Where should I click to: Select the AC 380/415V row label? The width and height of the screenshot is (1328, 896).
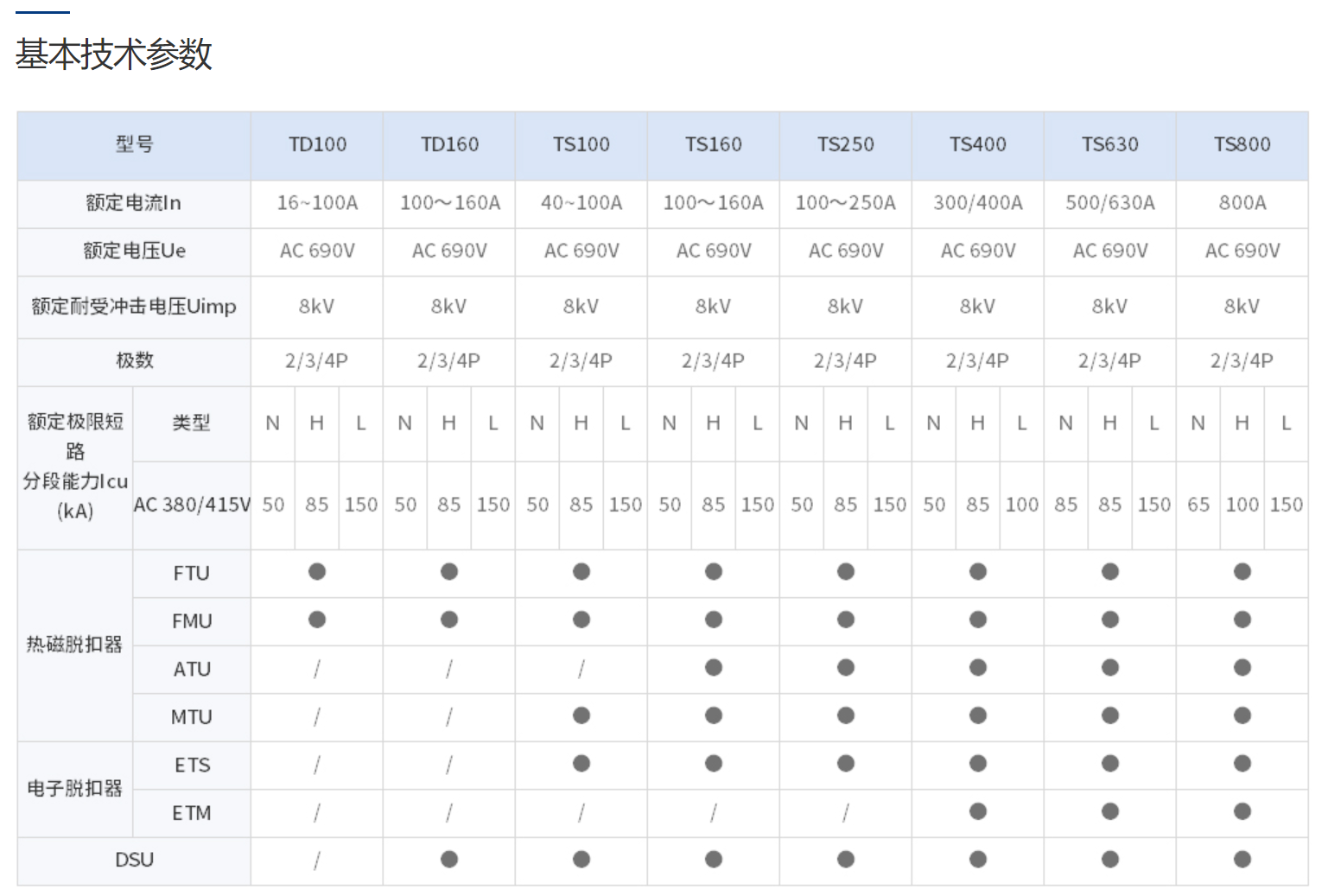tap(192, 505)
